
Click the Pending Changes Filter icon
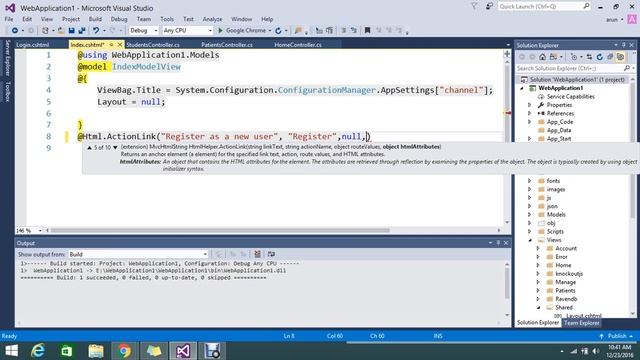coord(573,57)
